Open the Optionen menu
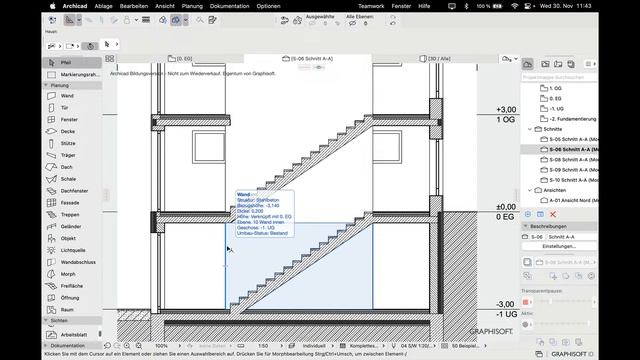 click(268, 6)
